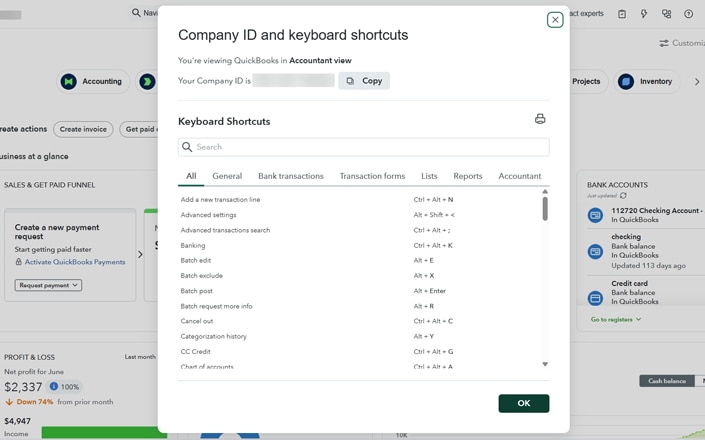Select the 'Batch post' shortcut row

[360, 291]
